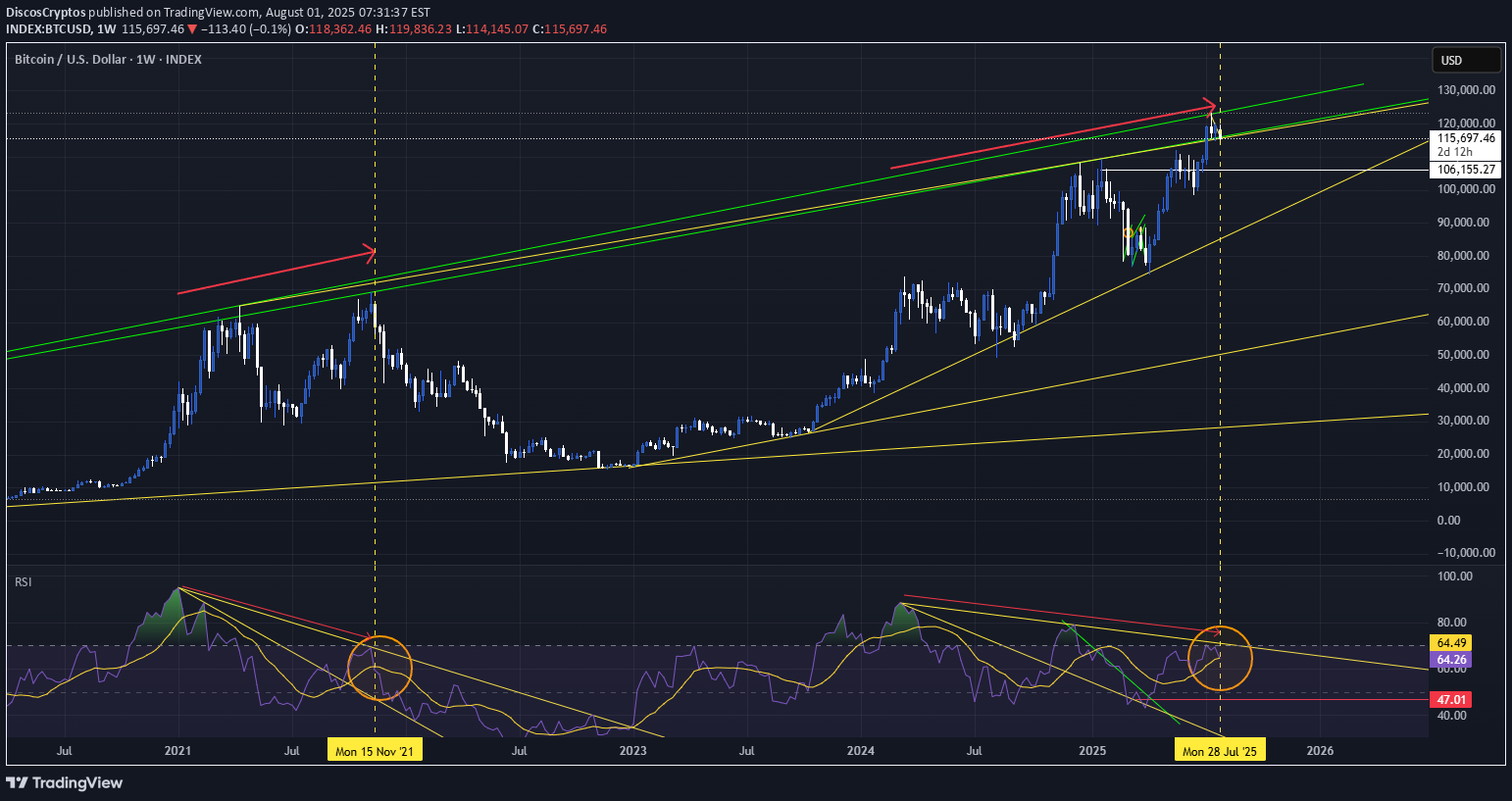Select the L:114,145.07 low value in header
1512x801 pixels.
pos(492,29)
